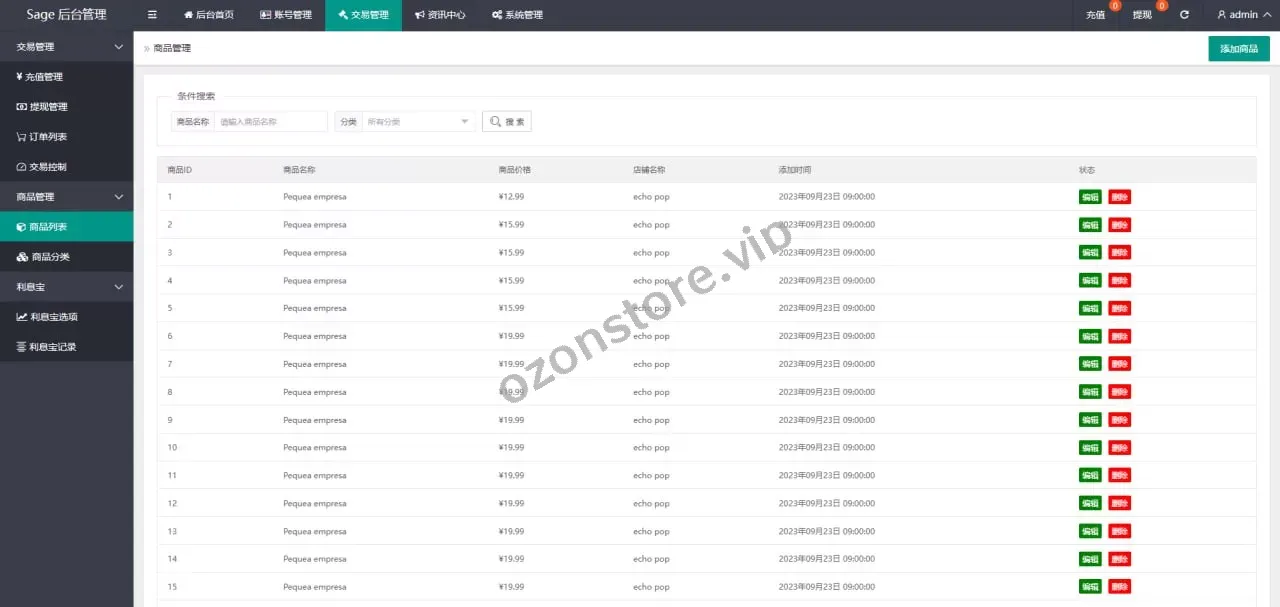
Task: Open 充值 notifications with badge
Action: [1096, 15]
